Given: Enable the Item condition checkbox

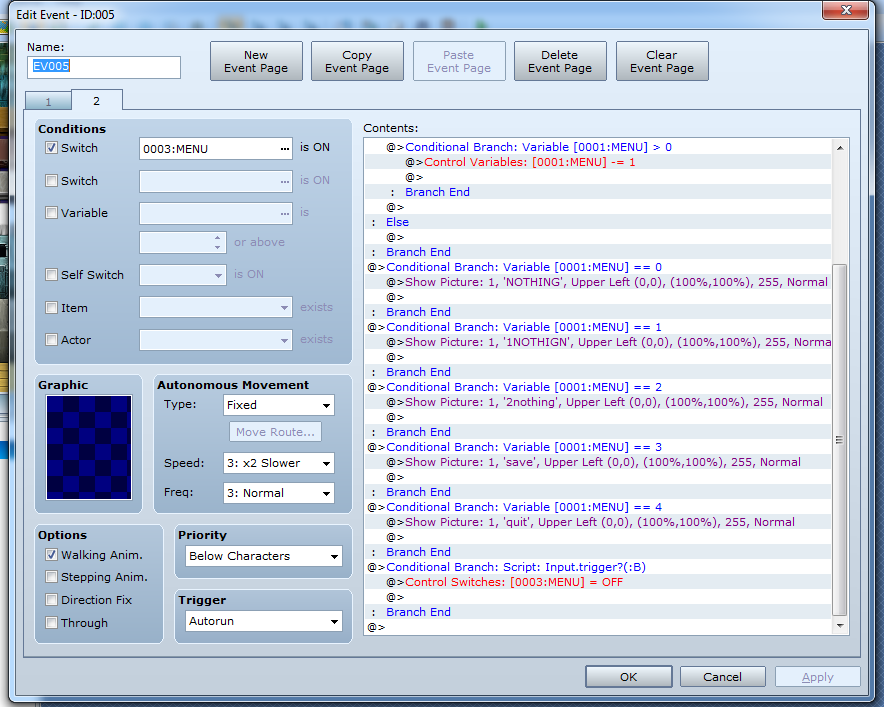Looking at the screenshot, I should (51, 308).
